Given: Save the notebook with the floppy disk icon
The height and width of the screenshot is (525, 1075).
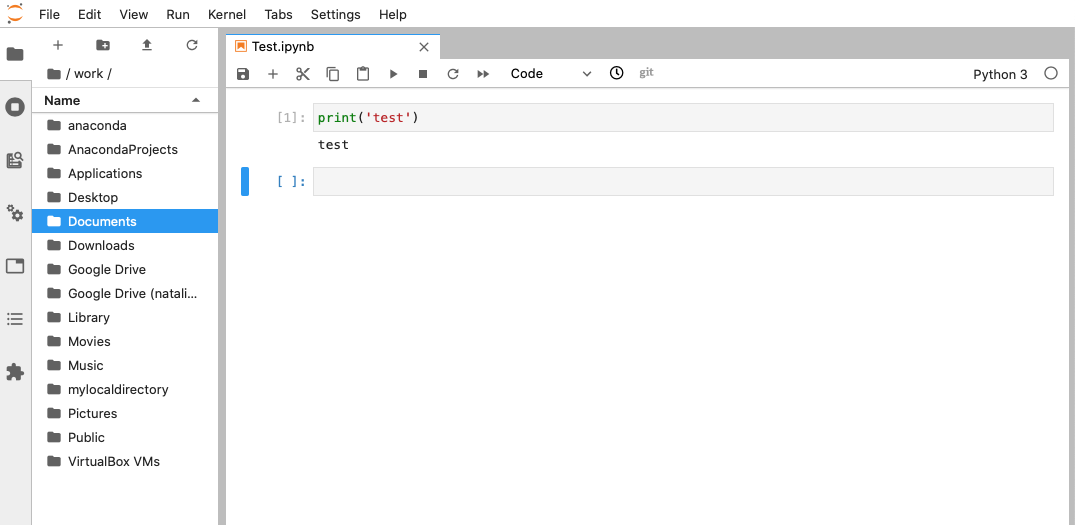Looking at the screenshot, I should 243,74.
